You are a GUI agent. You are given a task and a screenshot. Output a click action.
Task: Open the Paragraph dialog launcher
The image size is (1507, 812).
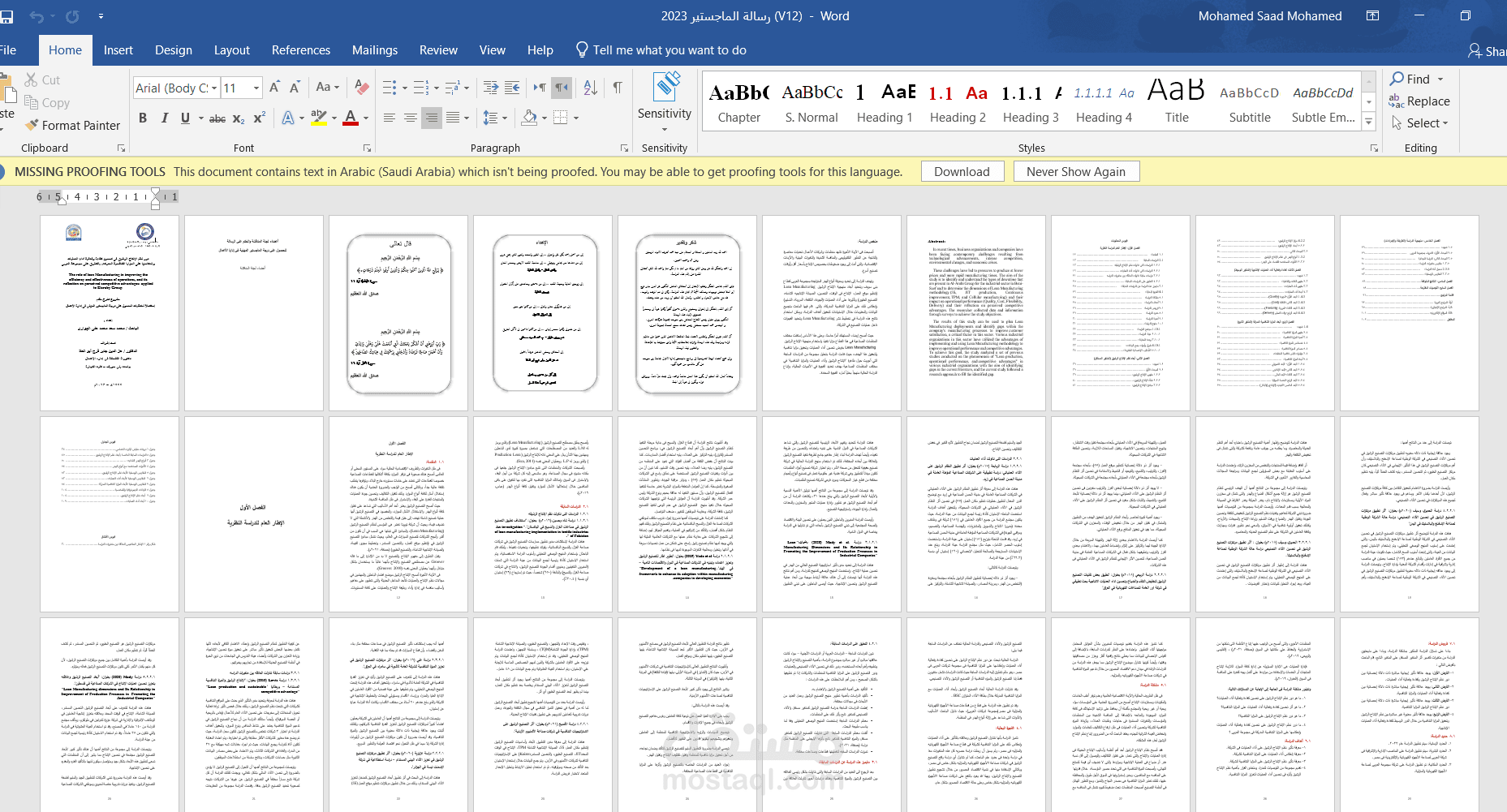[624, 148]
